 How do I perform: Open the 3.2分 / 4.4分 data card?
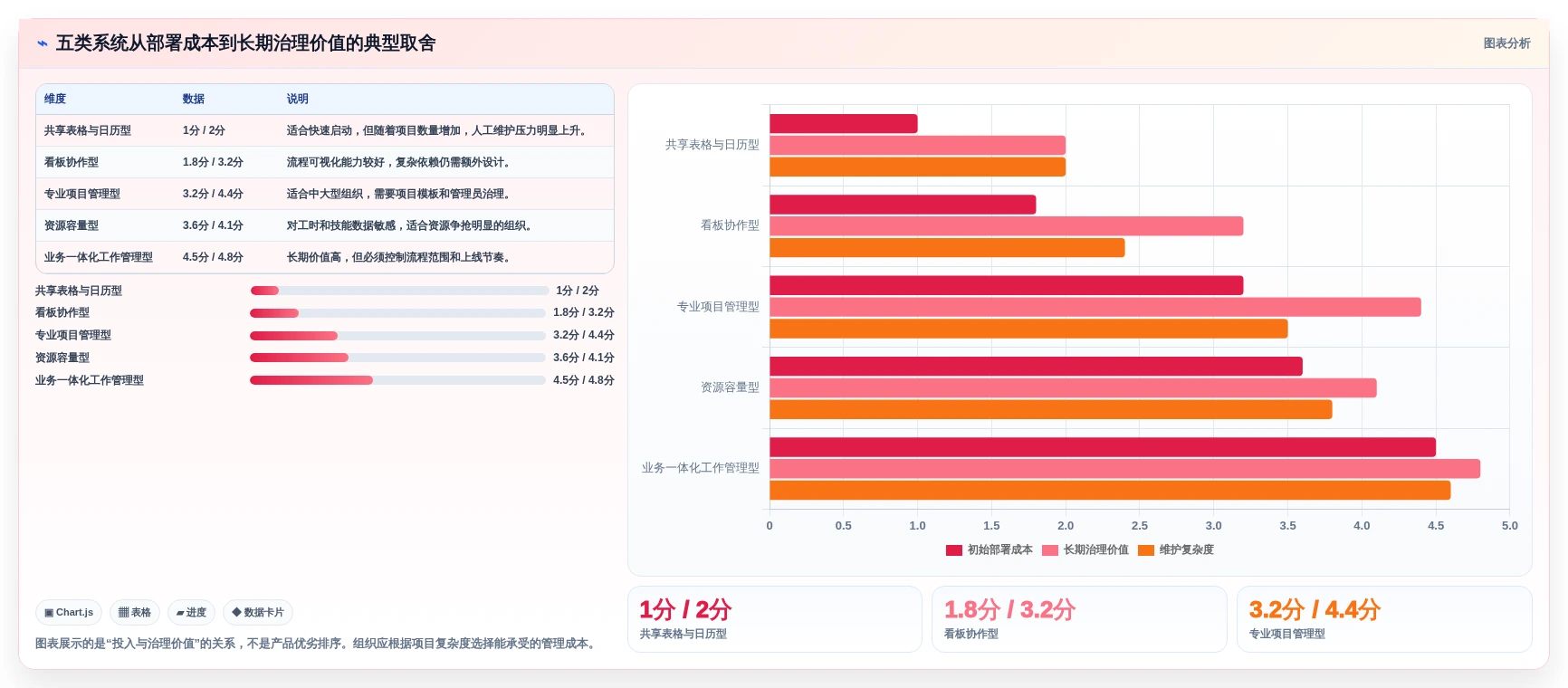tap(1384, 619)
